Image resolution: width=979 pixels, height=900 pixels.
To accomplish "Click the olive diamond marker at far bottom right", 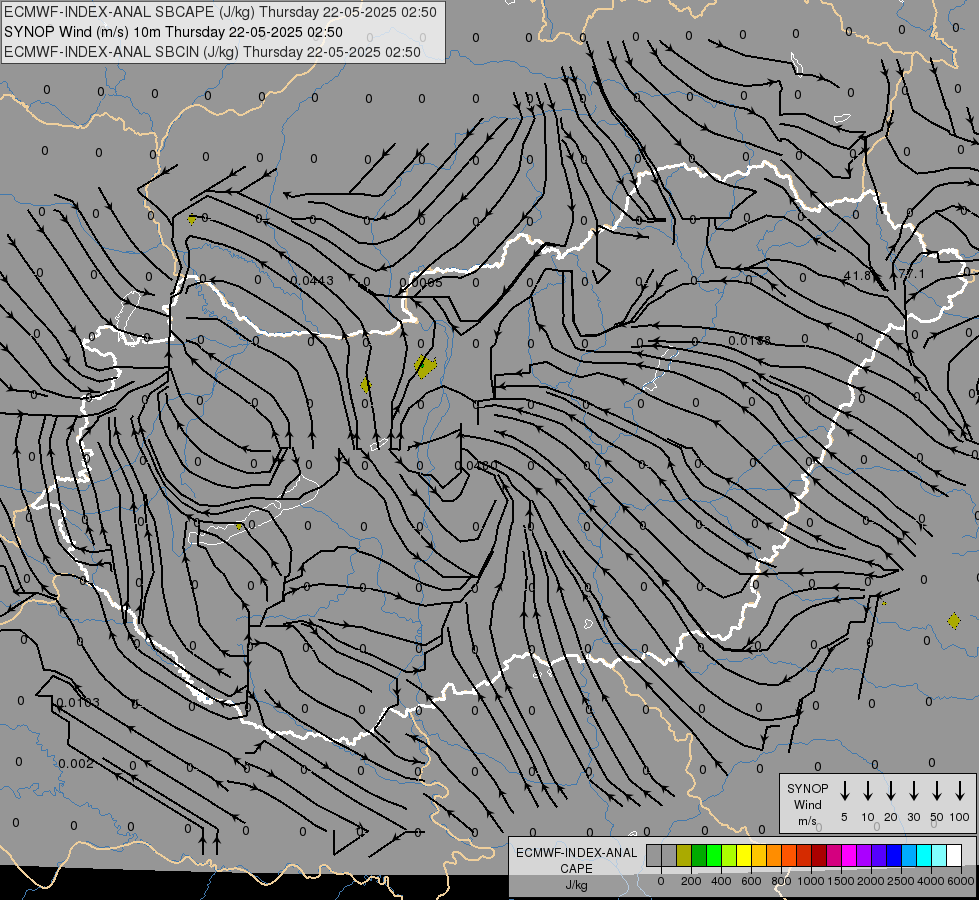I will (x=953, y=621).
